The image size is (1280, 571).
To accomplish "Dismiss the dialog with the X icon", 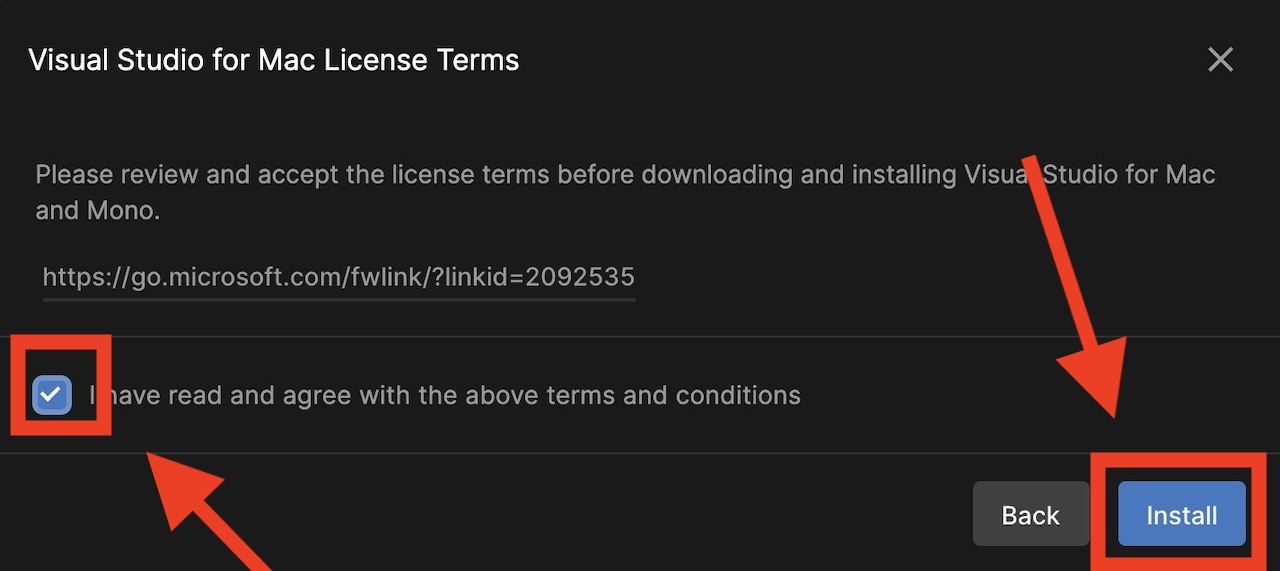I will (x=1220, y=60).
